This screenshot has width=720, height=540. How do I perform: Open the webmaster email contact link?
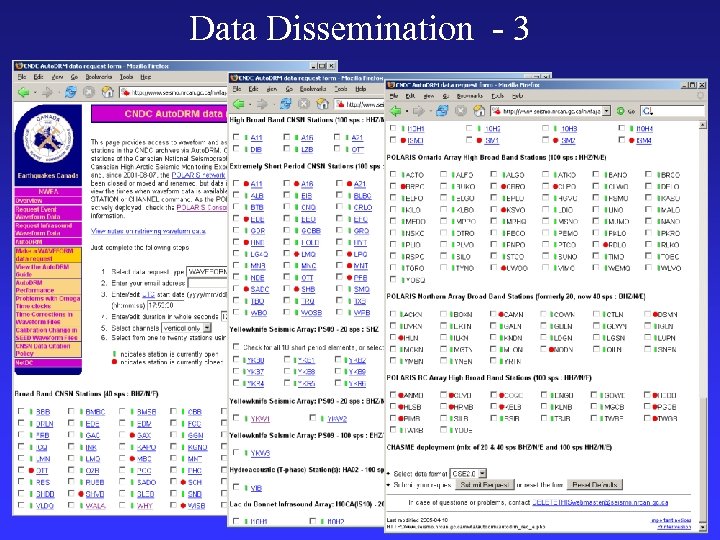pos(600,502)
